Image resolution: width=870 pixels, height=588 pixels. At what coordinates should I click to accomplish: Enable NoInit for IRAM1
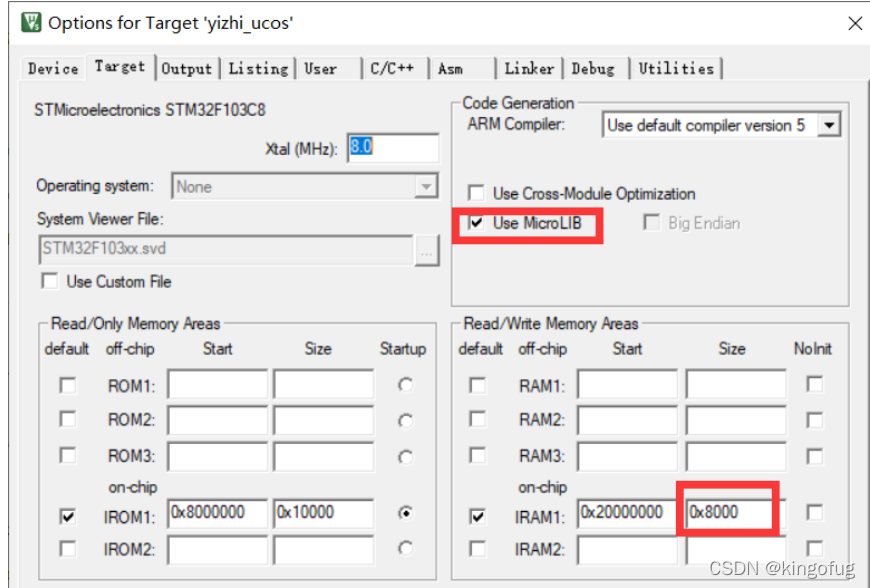point(815,512)
